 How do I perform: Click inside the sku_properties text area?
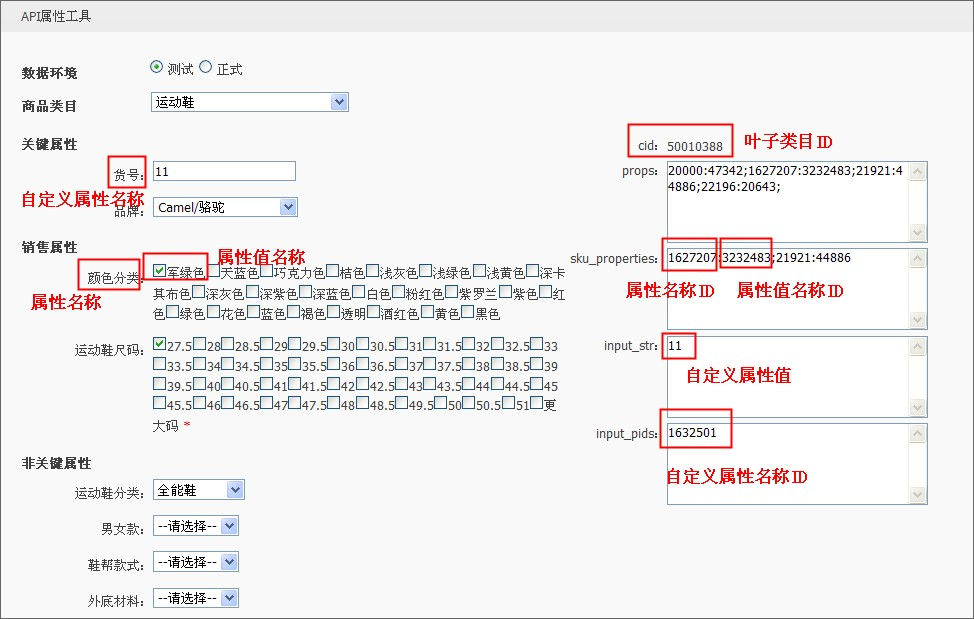(x=788, y=289)
